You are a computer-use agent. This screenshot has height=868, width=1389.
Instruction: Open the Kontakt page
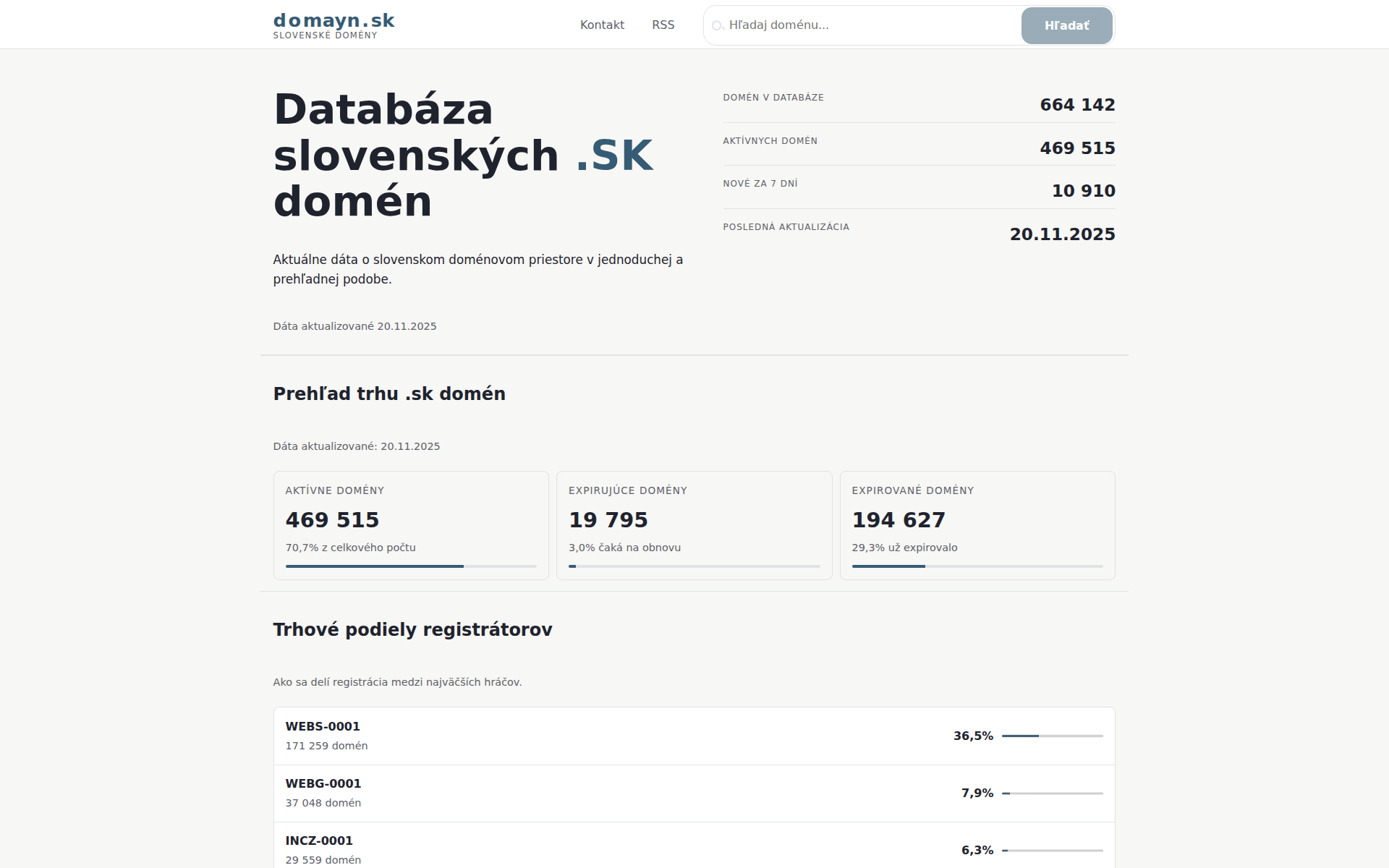click(x=602, y=25)
